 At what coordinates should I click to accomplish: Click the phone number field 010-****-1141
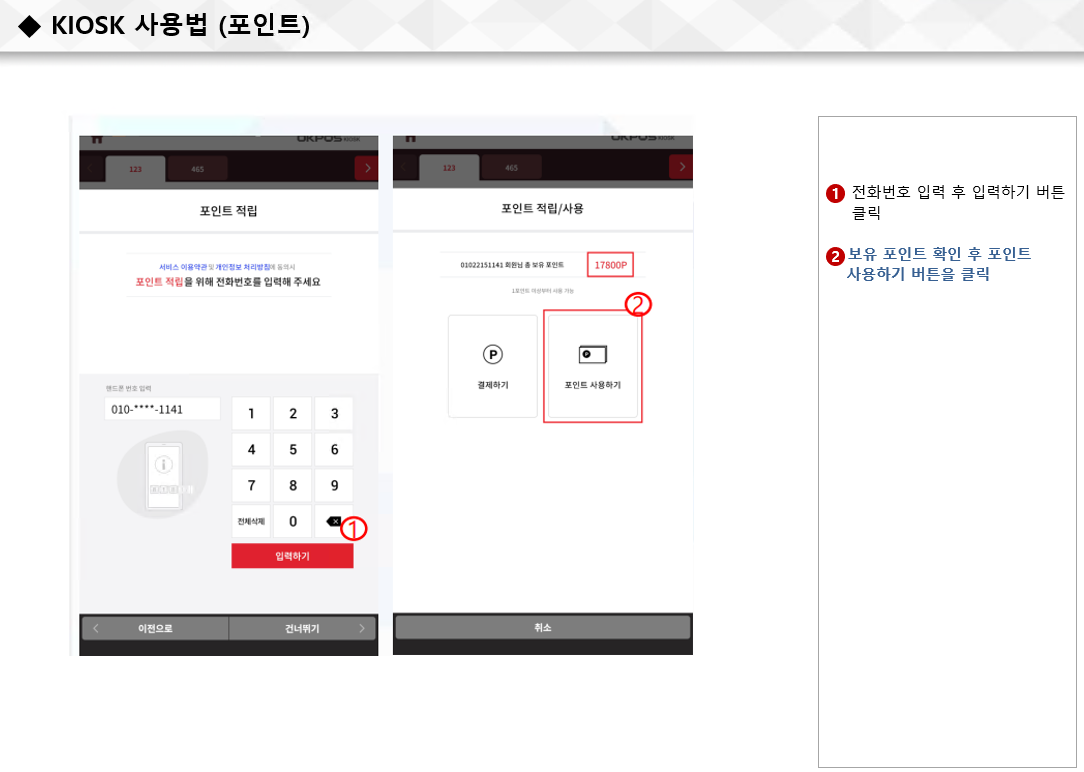[162, 409]
